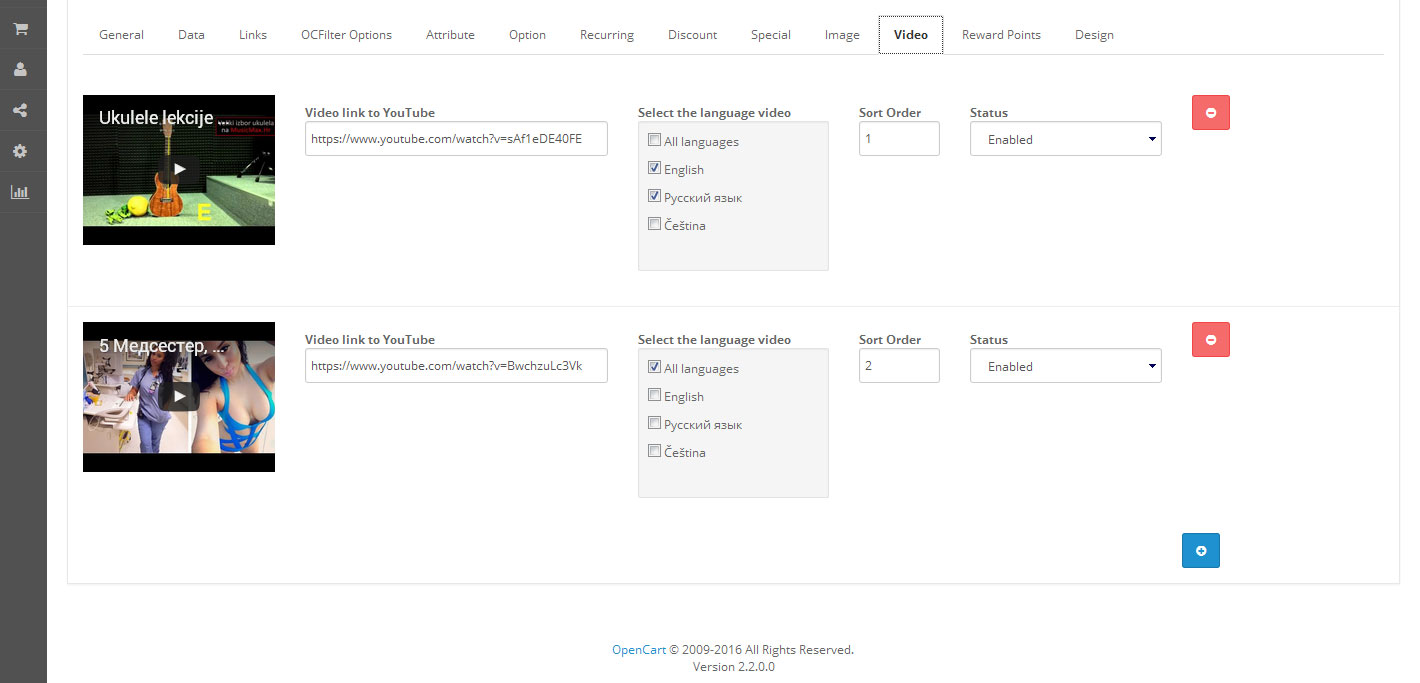Open the Reward Points tab
This screenshot has width=1420, height=683.
tap(1001, 35)
